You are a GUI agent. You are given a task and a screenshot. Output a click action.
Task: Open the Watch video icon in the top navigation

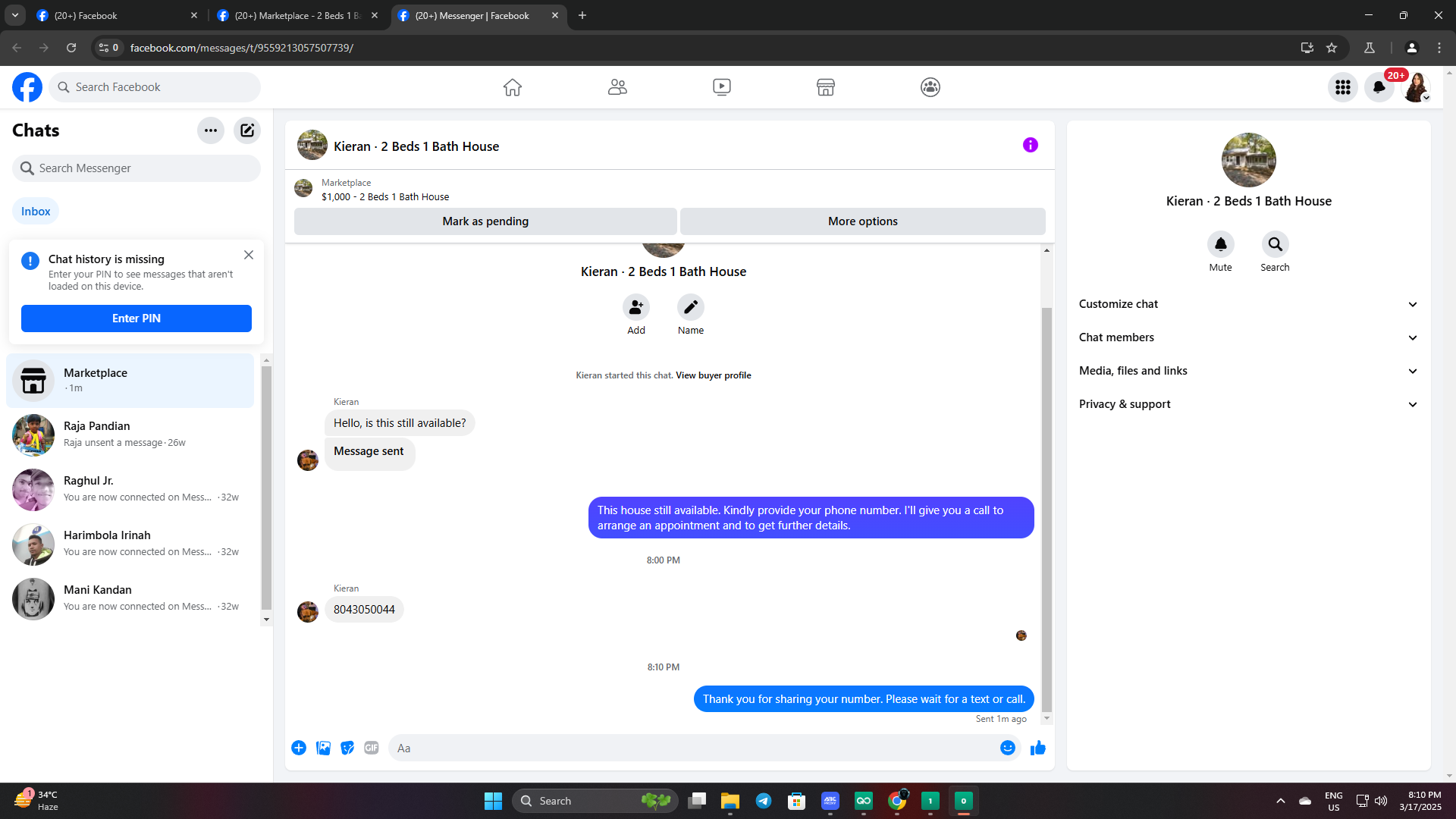pos(722,87)
